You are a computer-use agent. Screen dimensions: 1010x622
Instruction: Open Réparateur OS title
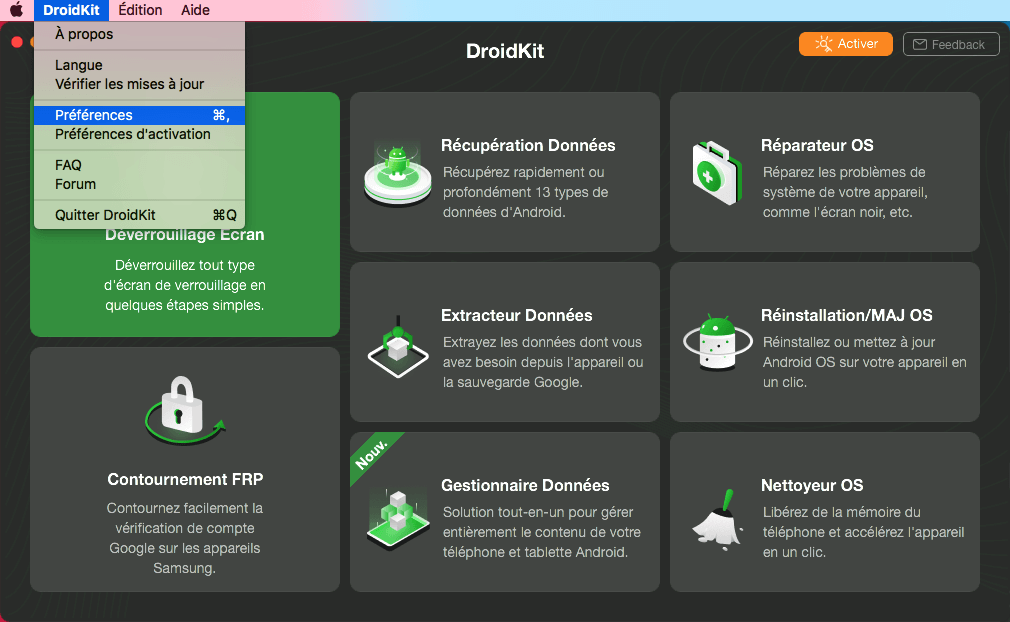coord(817,146)
